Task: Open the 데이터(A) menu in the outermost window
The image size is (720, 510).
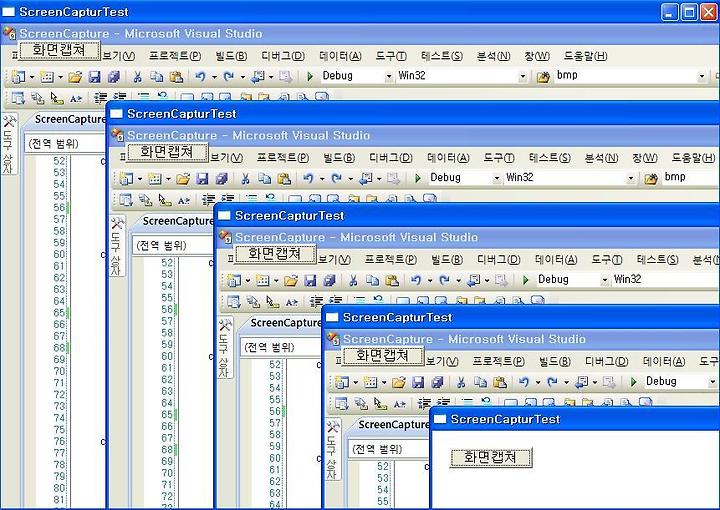Action: (x=340, y=56)
